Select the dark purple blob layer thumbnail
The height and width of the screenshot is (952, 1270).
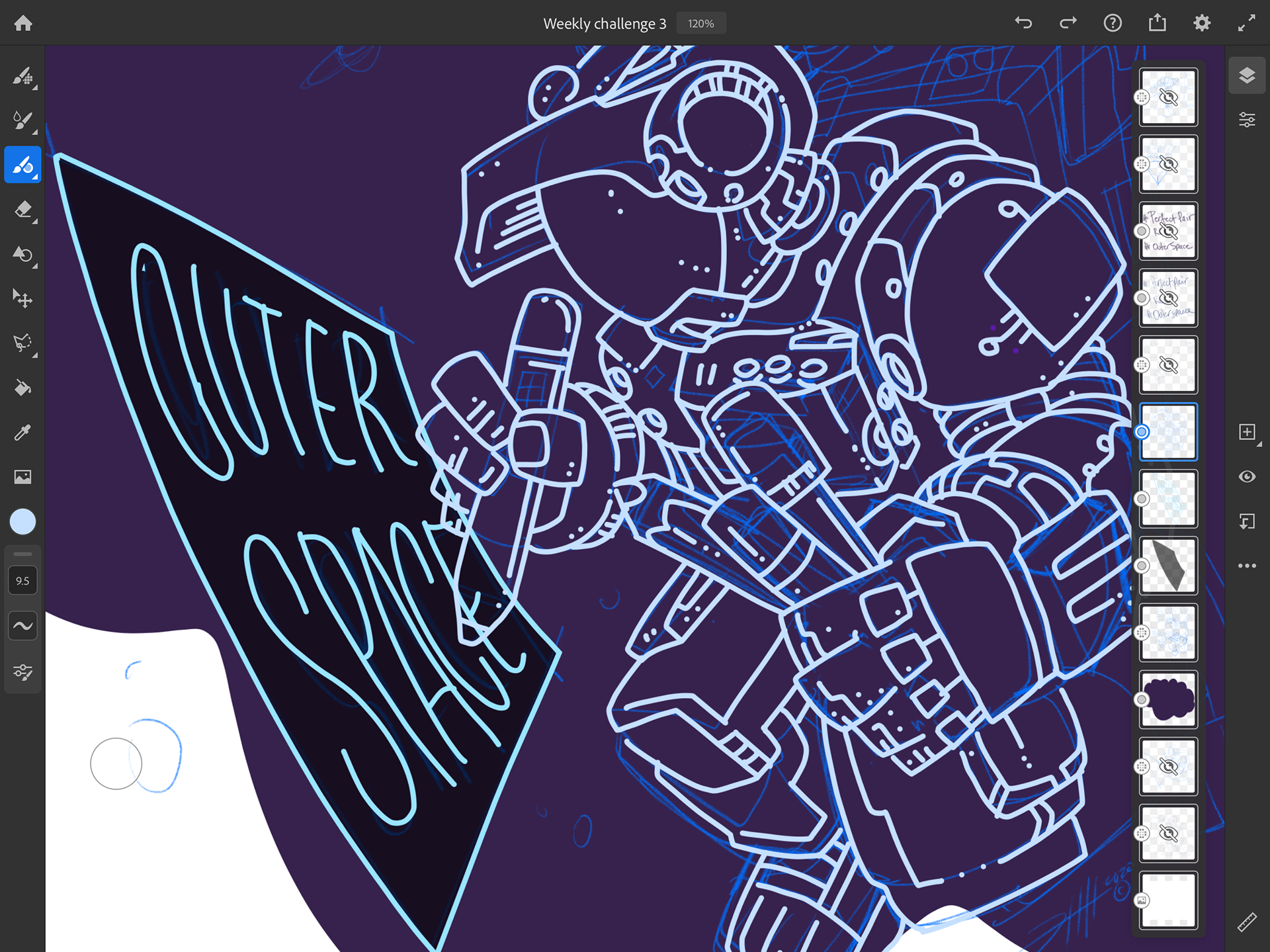coord(1168,699)
